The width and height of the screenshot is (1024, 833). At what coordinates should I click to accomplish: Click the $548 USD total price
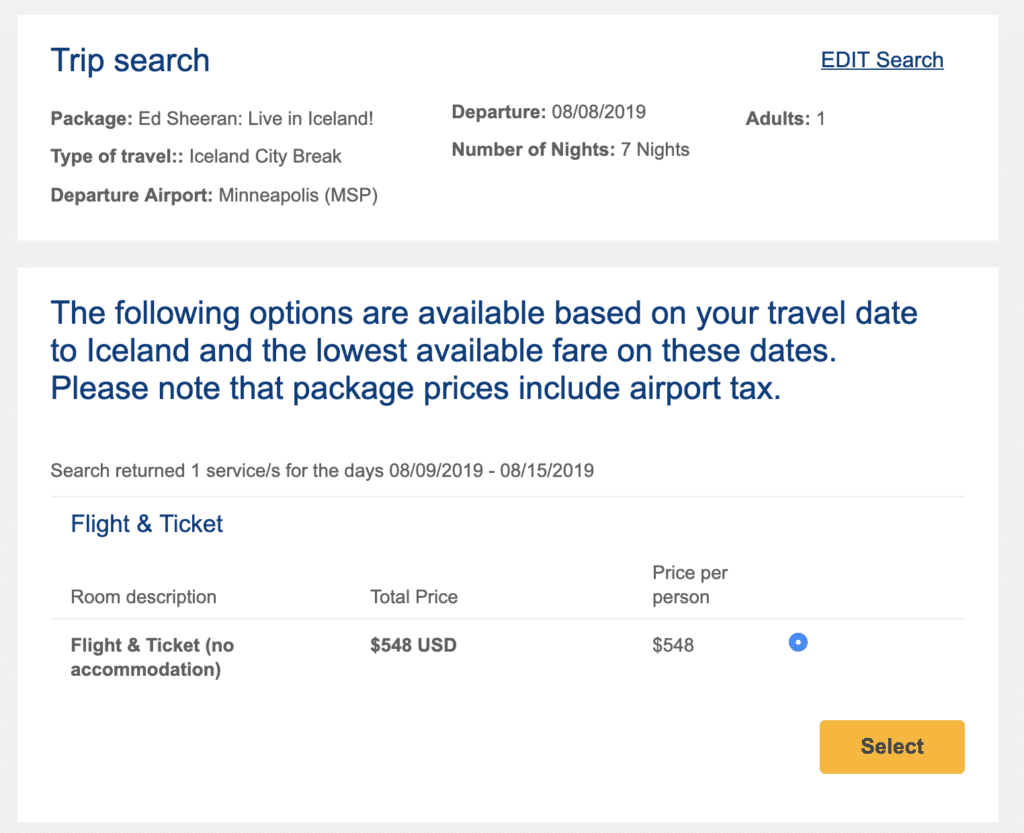413,645
